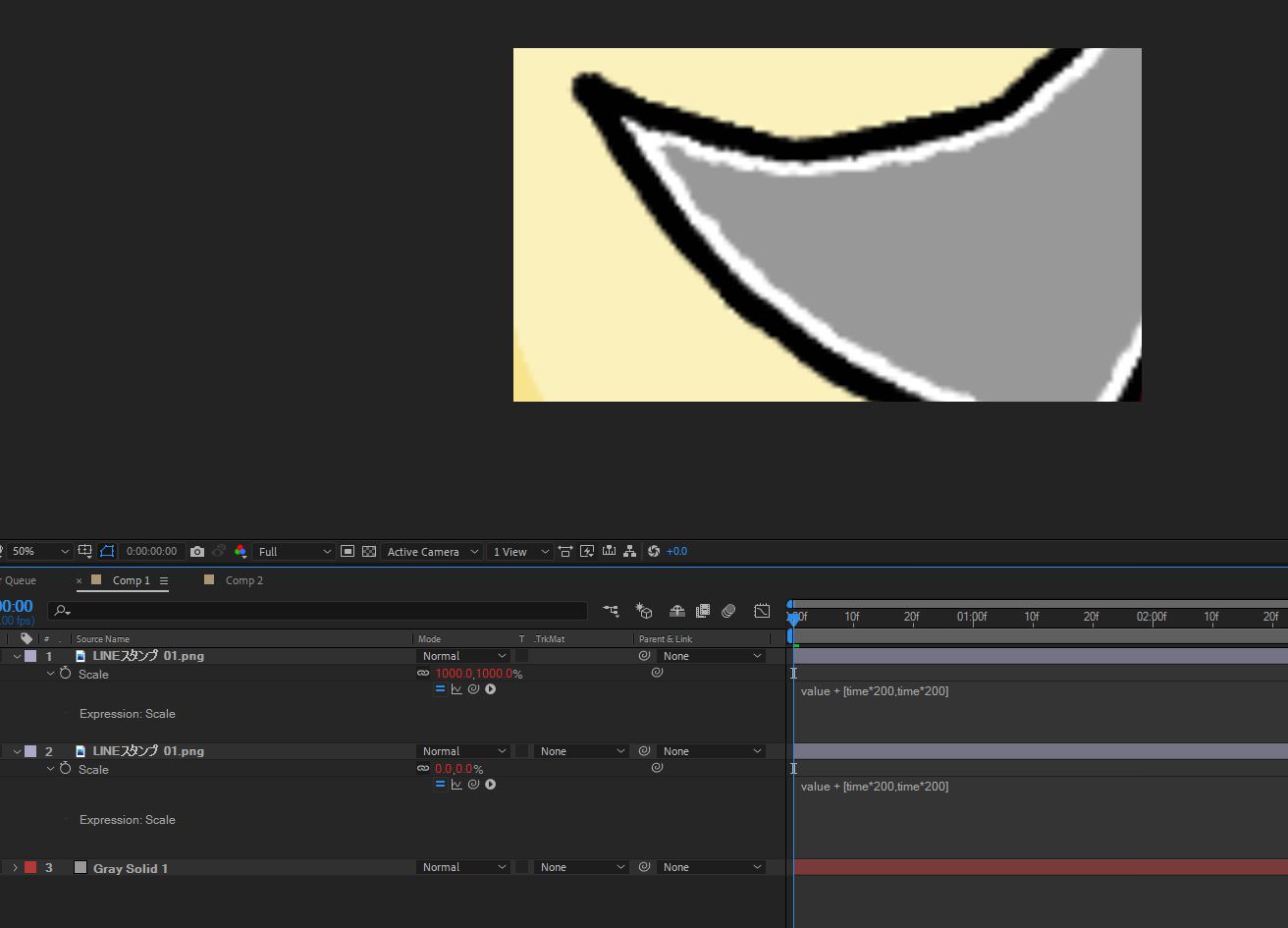
Task: Click layer 1 expression text in timeline
Action: coord(875,691)
